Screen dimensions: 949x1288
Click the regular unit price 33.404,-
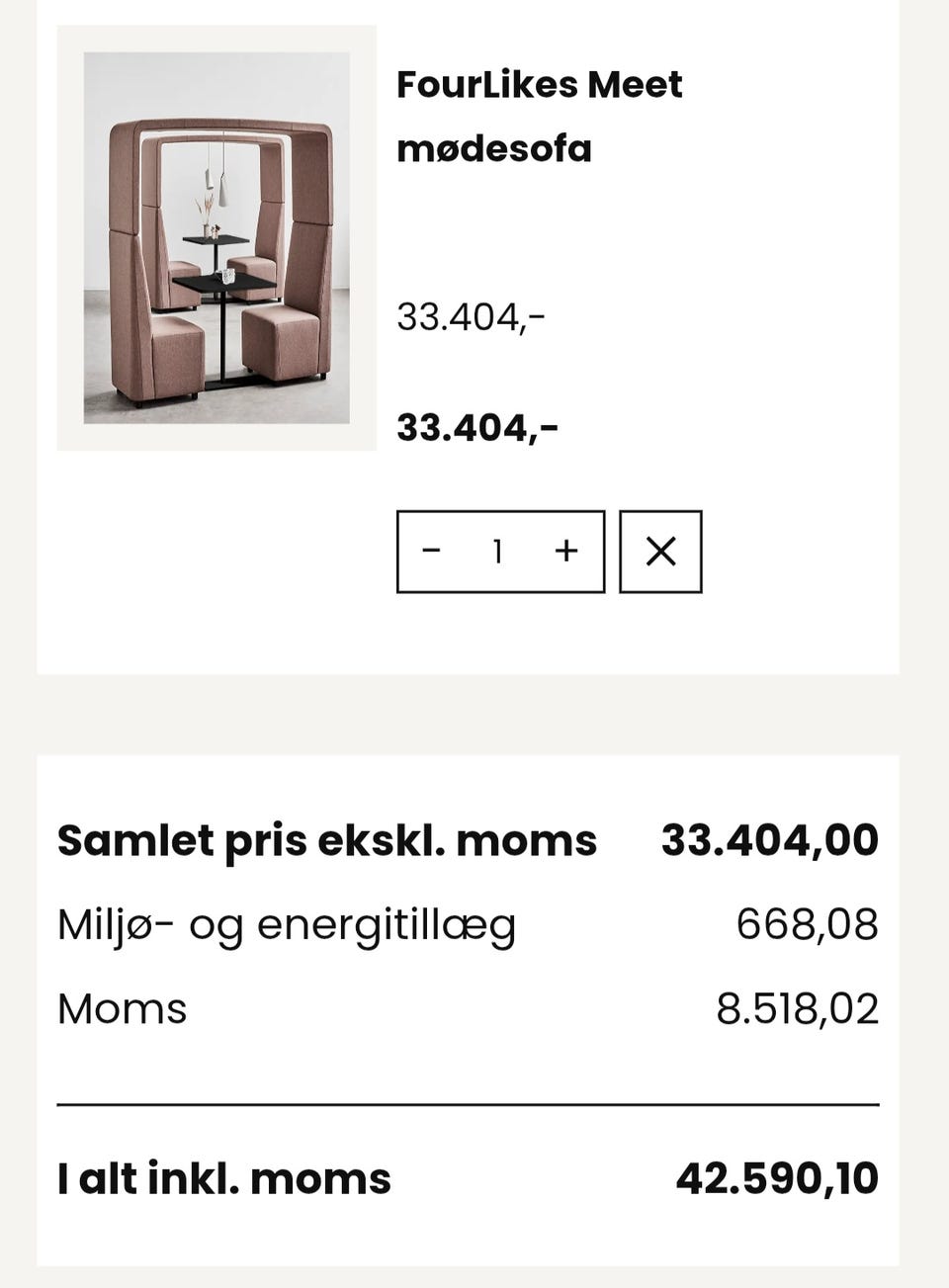471,317
